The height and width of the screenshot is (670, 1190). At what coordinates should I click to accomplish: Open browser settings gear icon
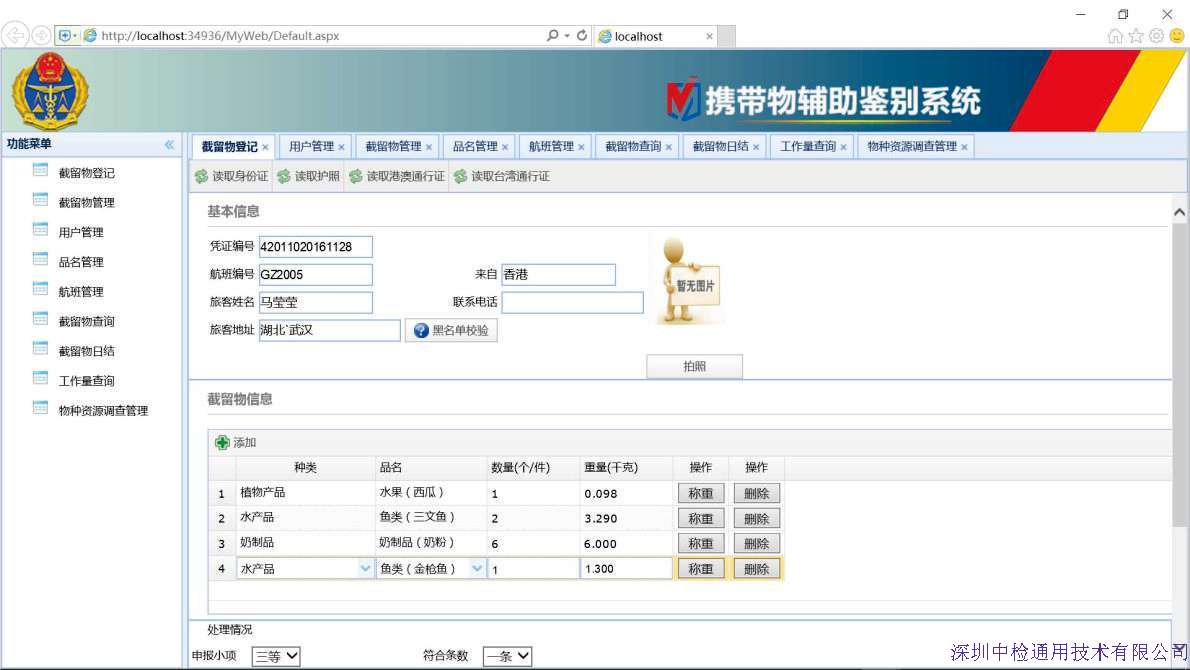(1156, 36)
